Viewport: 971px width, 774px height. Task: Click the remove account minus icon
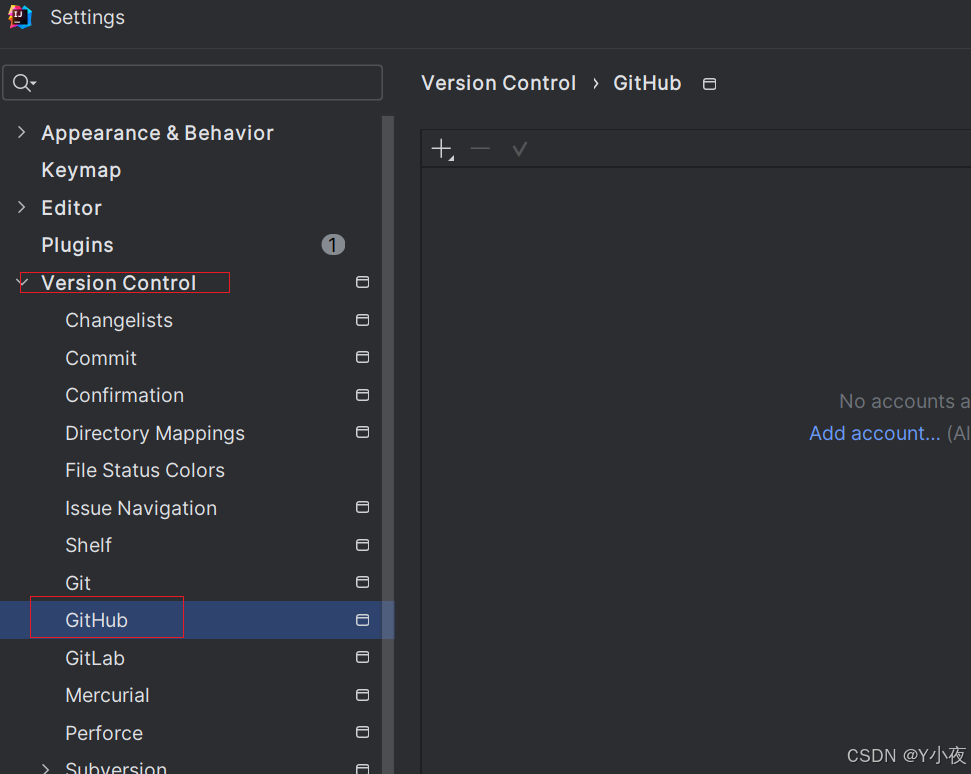[480, 149]
